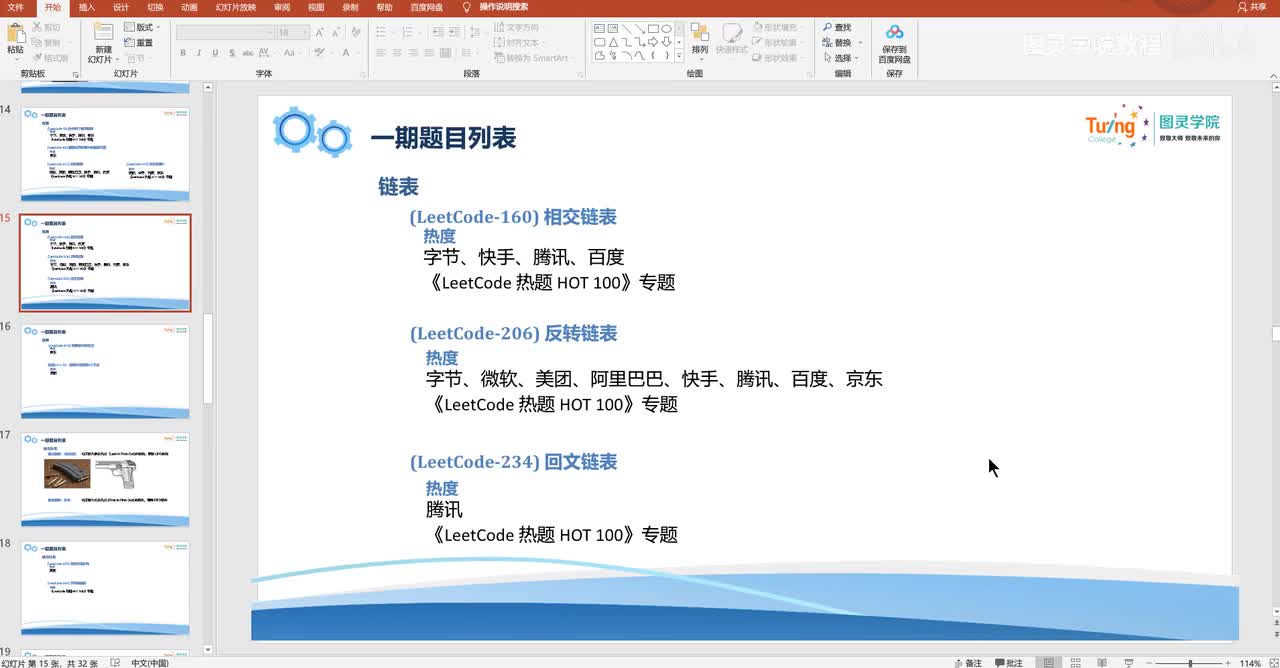
Task: Toggle text Shadow (S) formatting
Action: (232, 53)
